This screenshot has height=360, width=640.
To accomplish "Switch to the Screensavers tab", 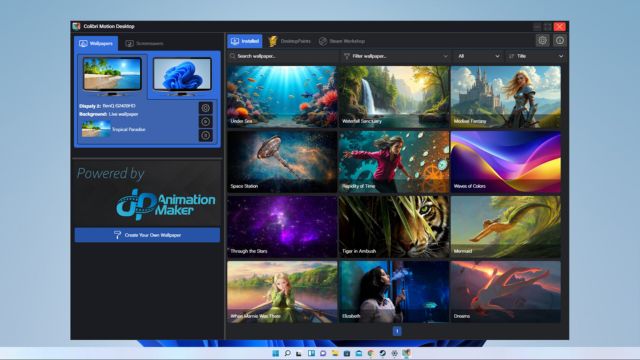I will 144,43.
